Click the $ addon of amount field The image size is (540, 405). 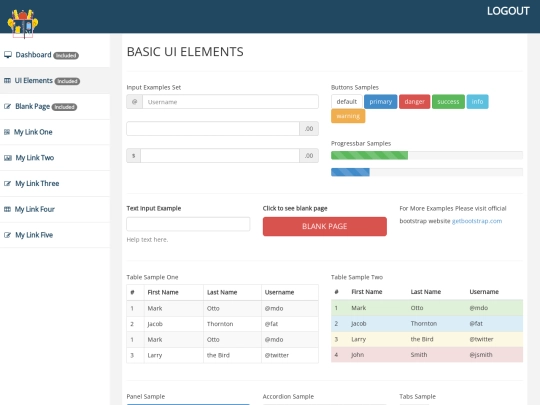[134, 156]
